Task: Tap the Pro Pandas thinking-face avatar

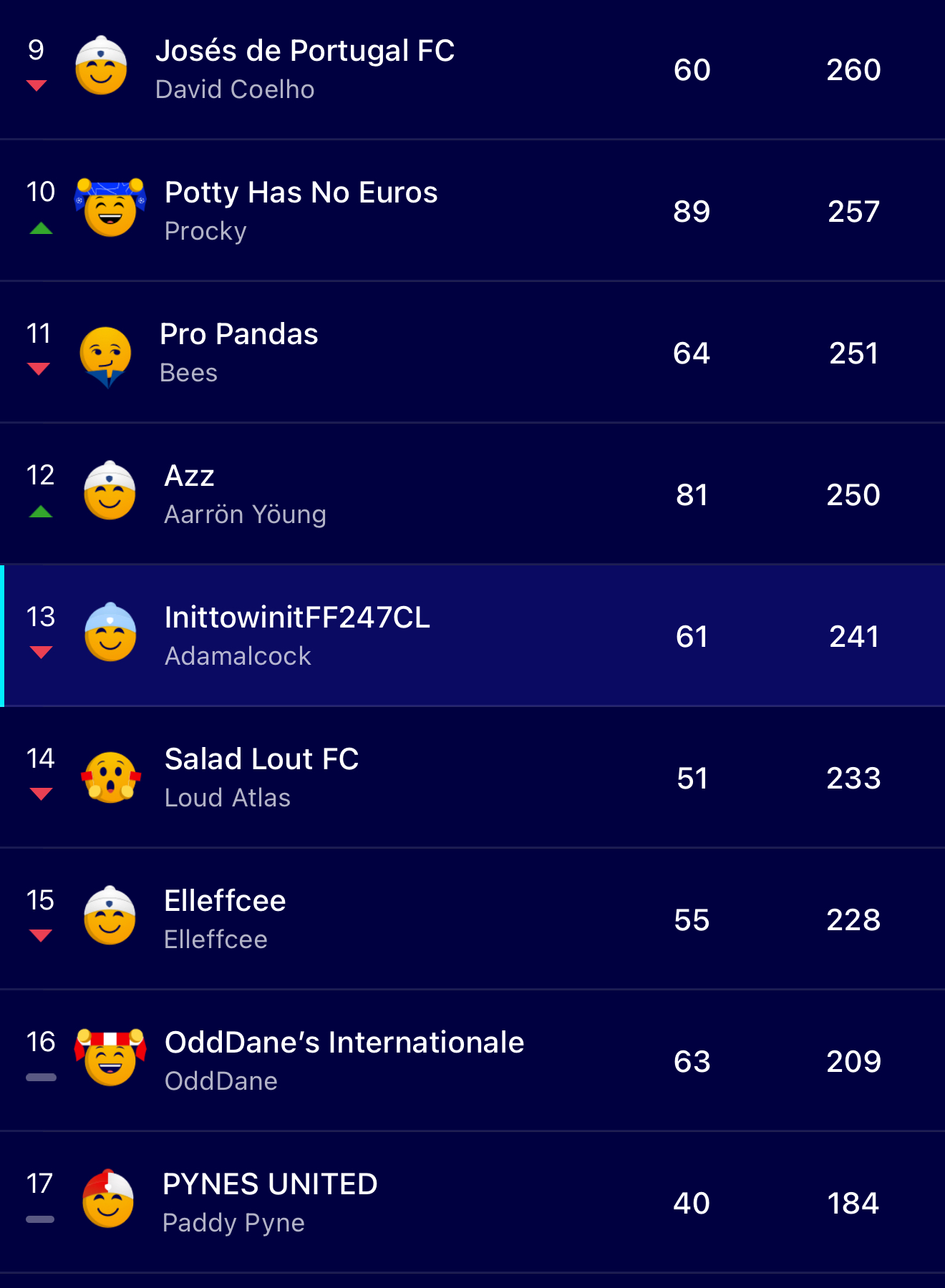Action: [106, 356]
